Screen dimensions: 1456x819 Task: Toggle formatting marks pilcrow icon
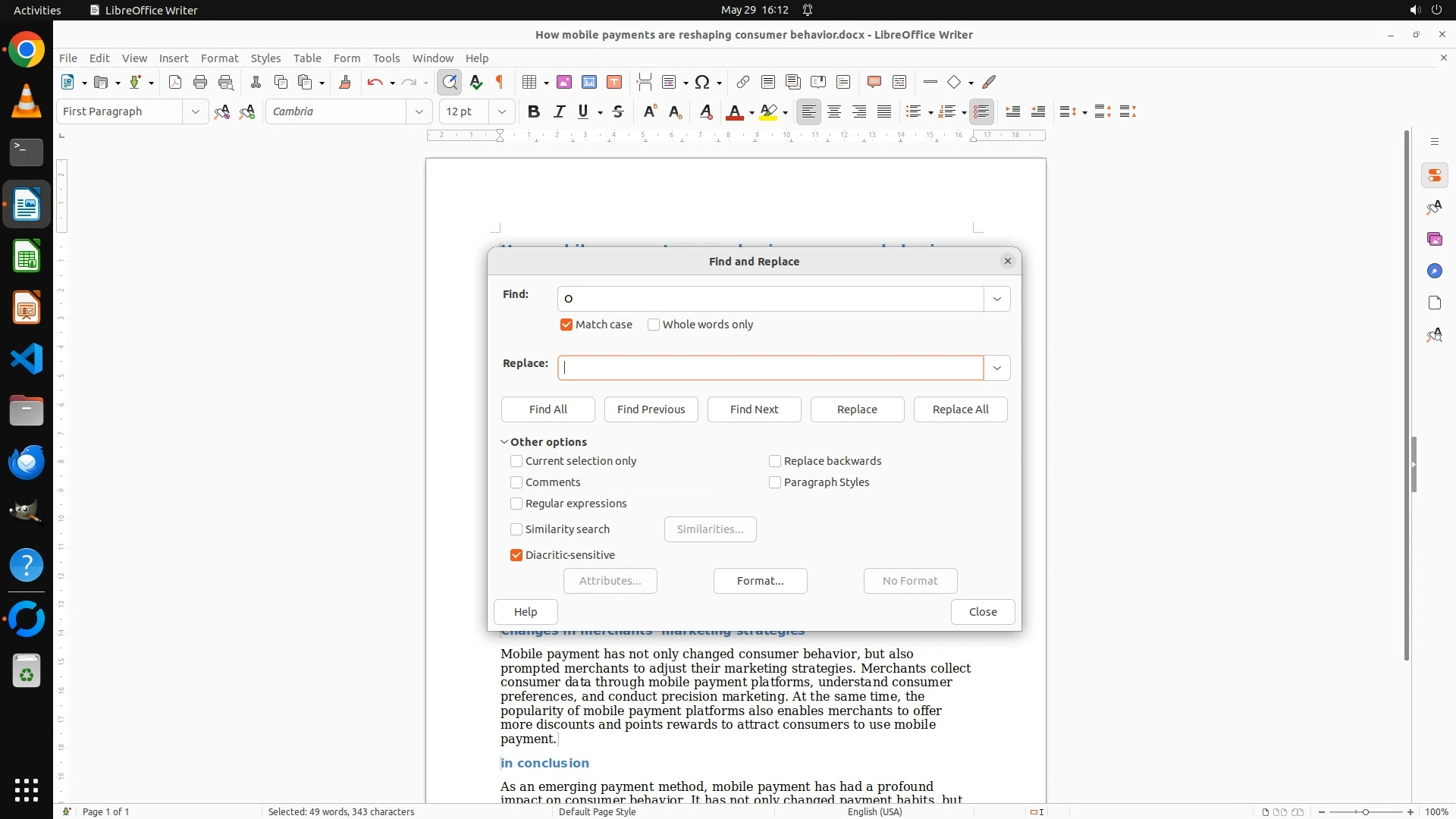pyautogui.click(x=500, y=82)
